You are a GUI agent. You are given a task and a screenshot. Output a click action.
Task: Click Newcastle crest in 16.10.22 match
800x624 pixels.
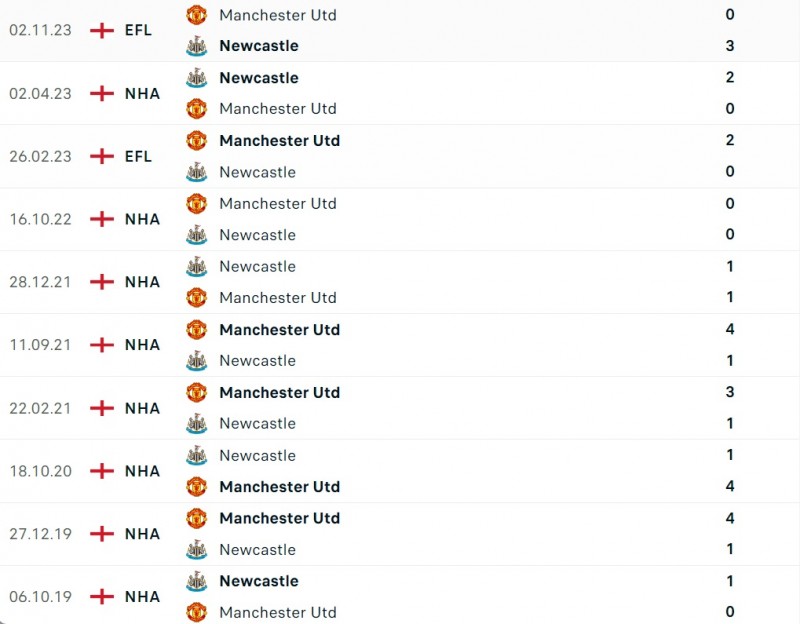pyautogui.click(x=196, y=235)
